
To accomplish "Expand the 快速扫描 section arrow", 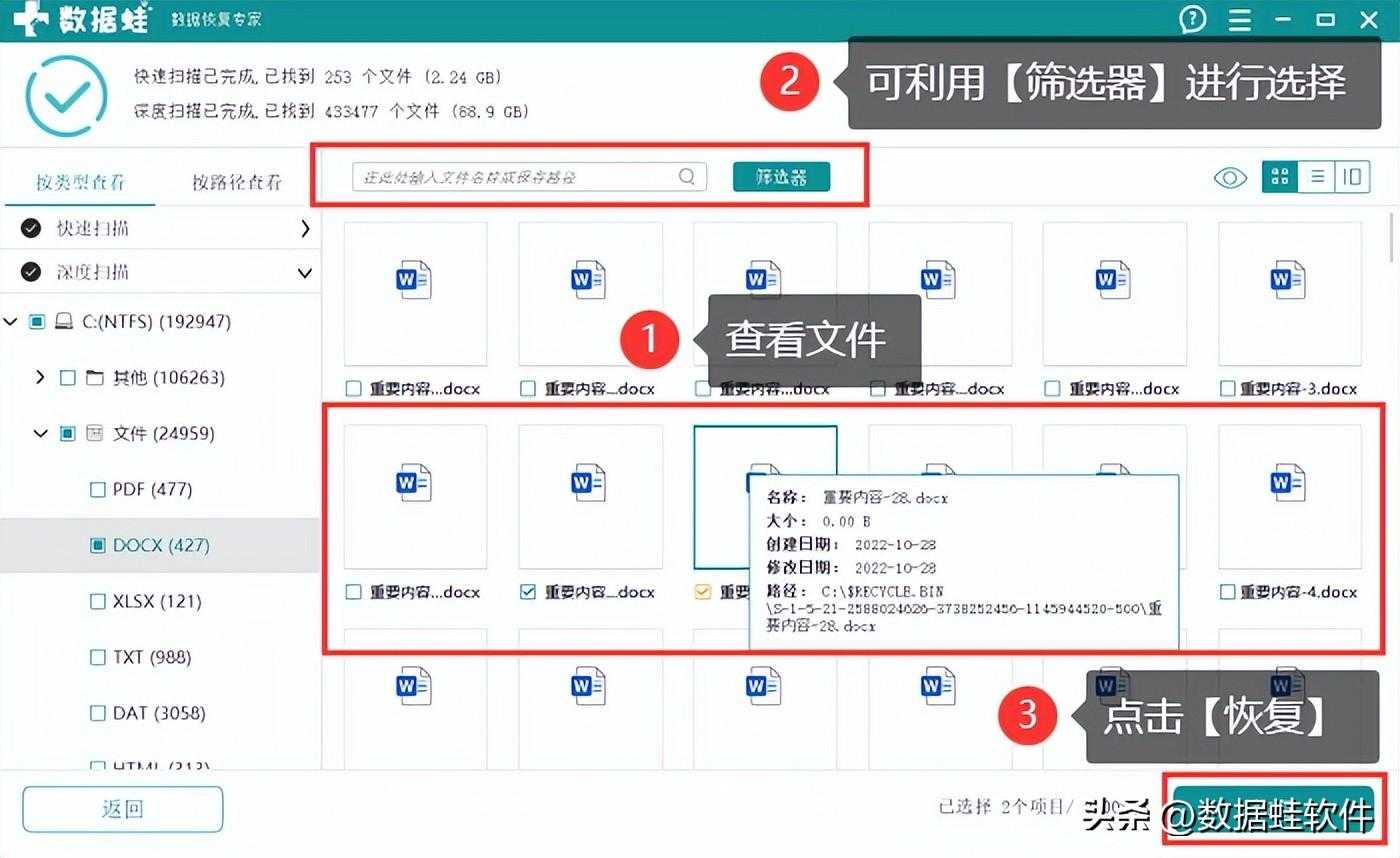I will (x=305, y=229).
